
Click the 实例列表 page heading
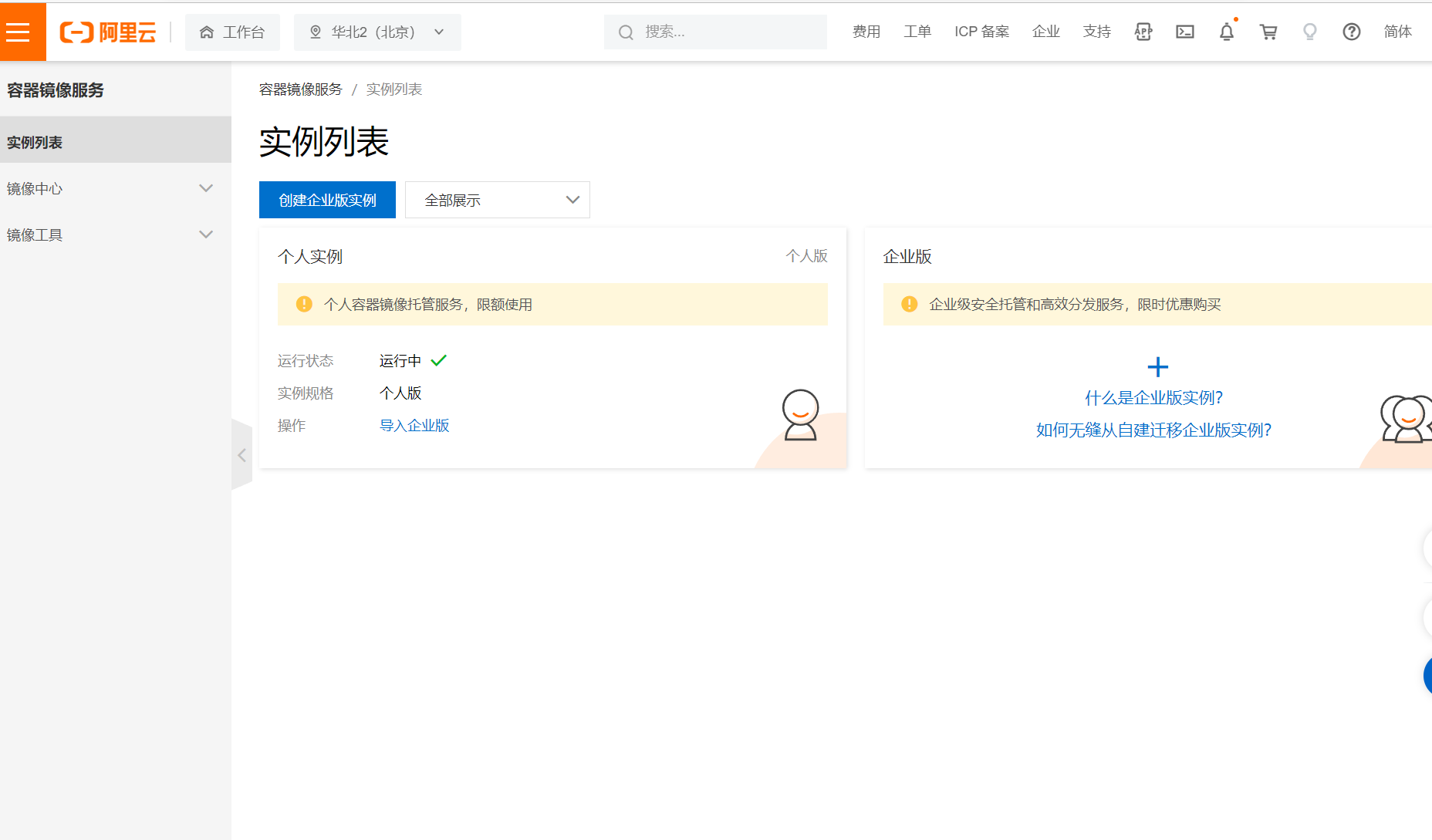pyautogui.click(x=324, y=142)
